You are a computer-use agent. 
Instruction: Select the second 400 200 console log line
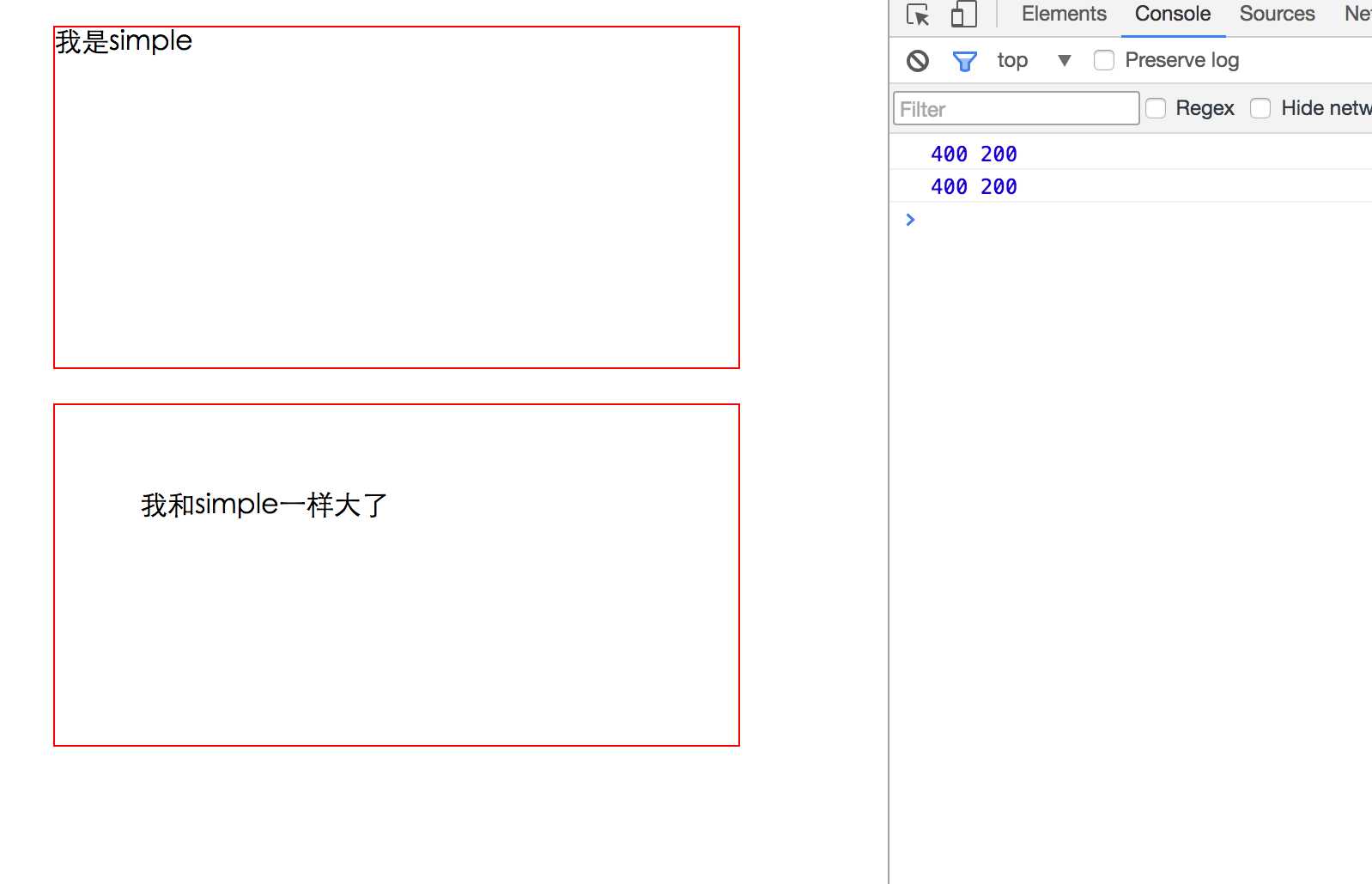974,187
